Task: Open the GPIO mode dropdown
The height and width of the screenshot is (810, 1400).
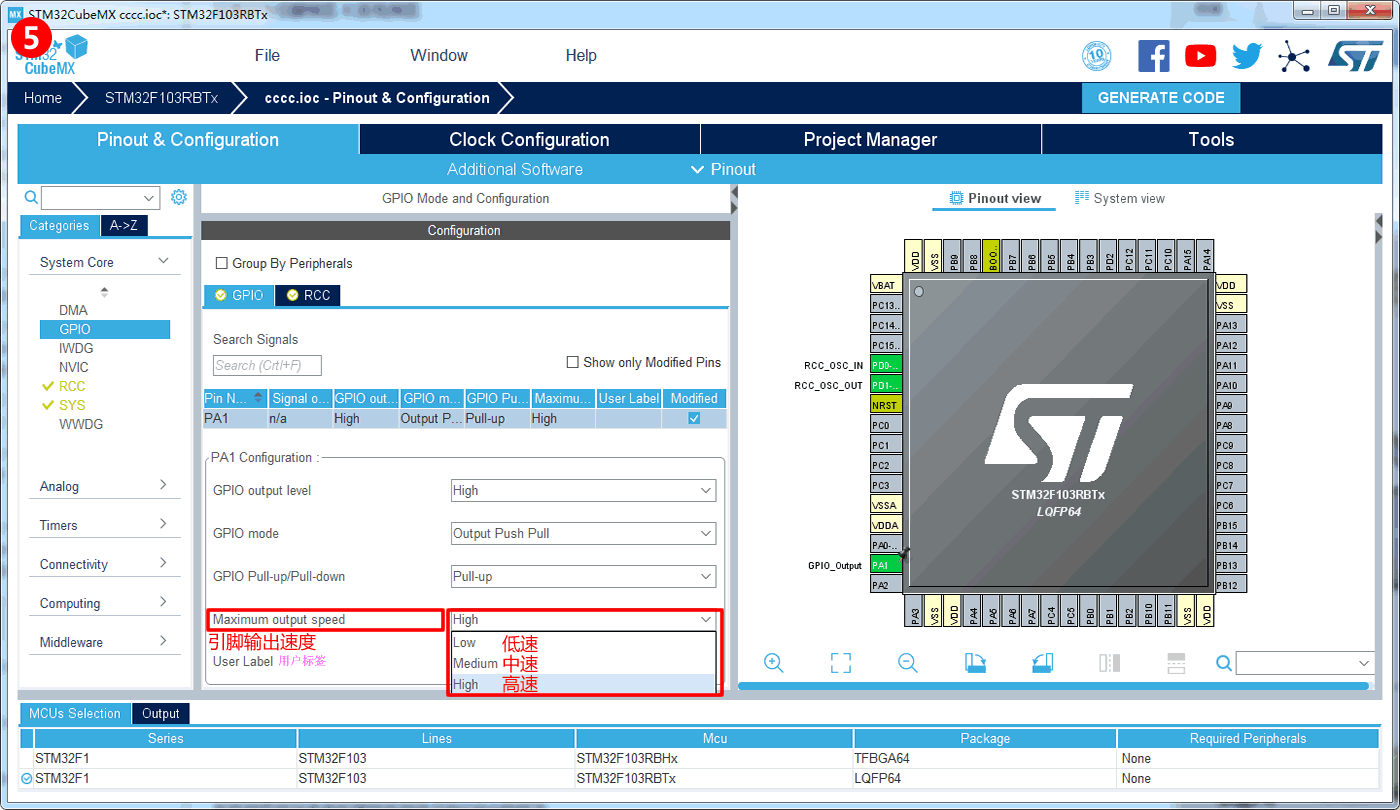Action: point(583,534)
